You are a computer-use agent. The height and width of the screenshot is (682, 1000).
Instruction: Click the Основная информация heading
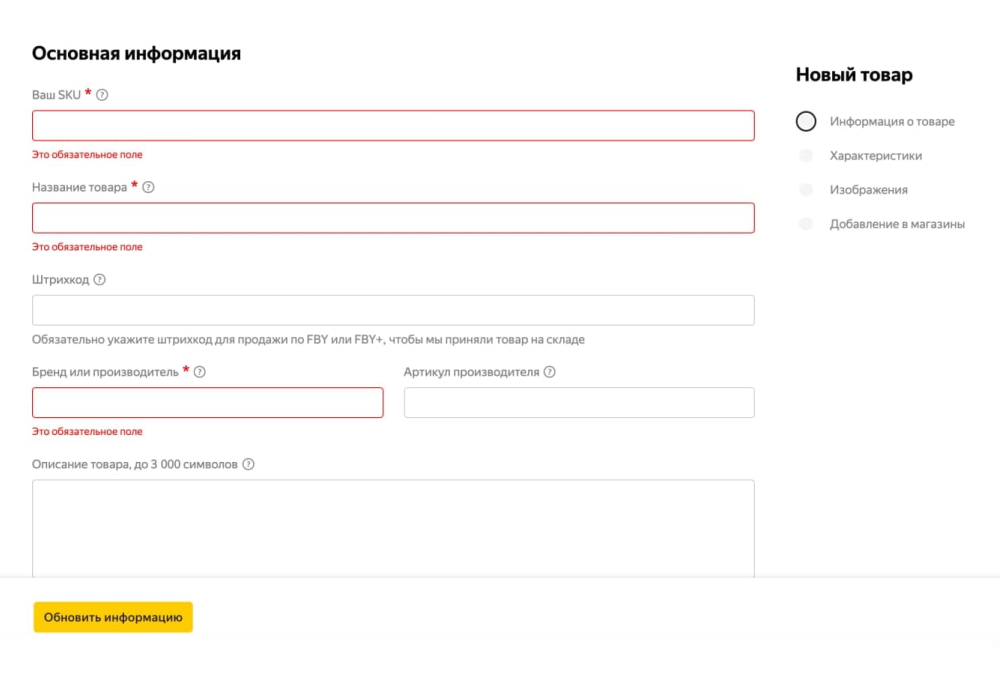coord(136,54)
